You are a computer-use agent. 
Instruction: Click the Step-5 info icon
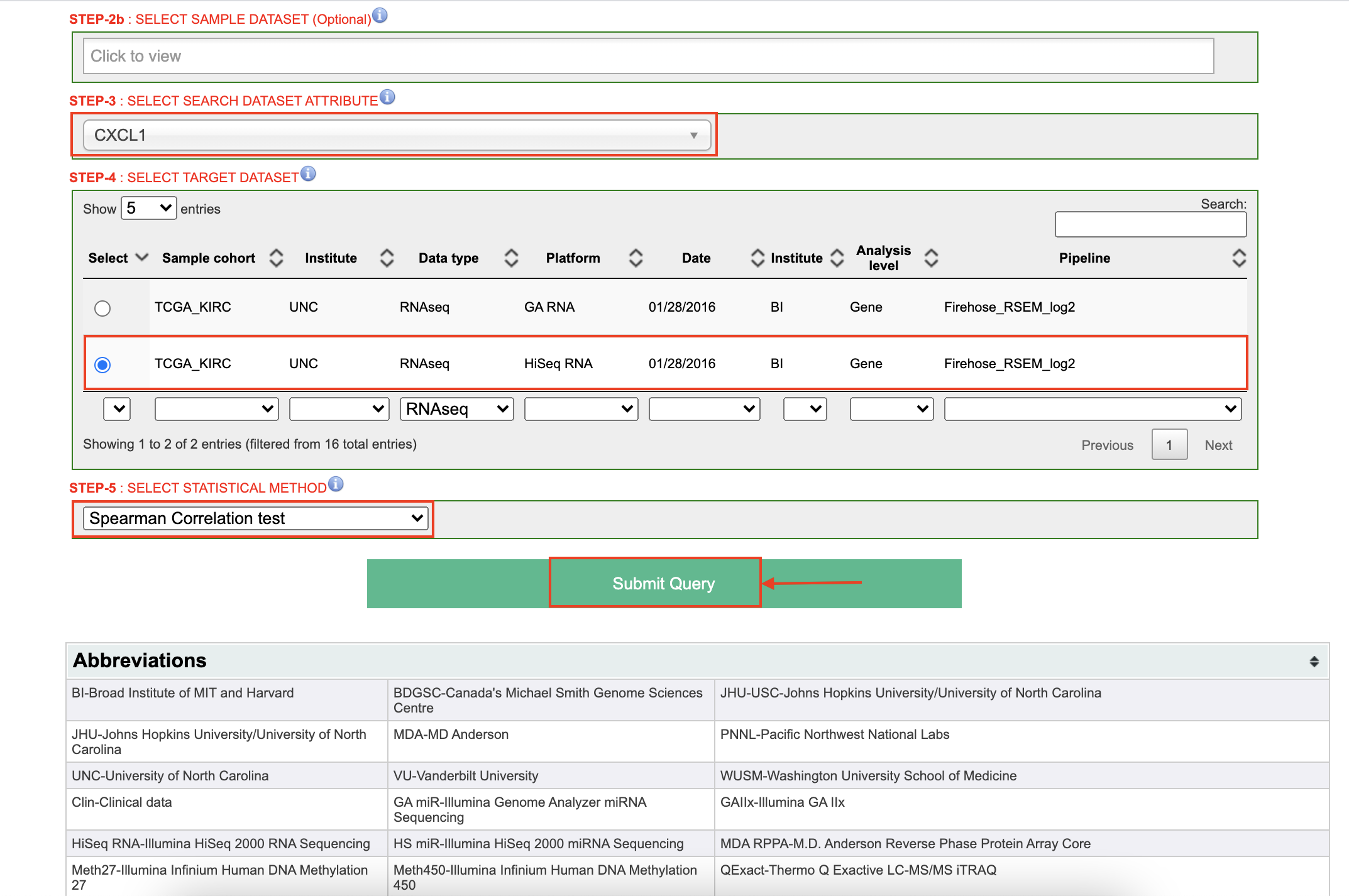[x=336, y=484]
